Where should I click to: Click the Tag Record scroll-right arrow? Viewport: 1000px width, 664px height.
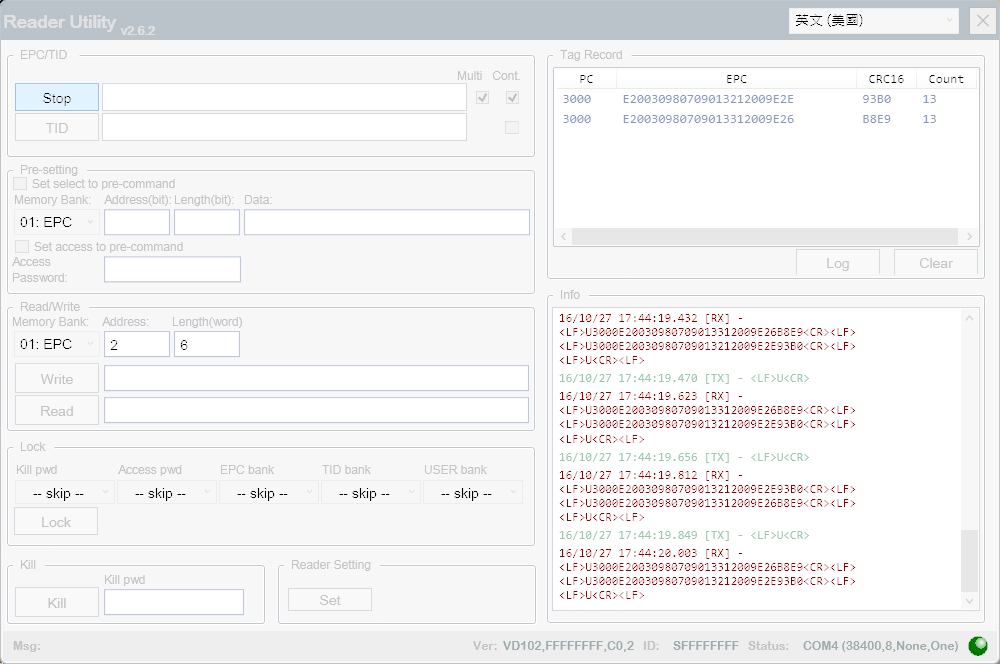pos(969,237)
